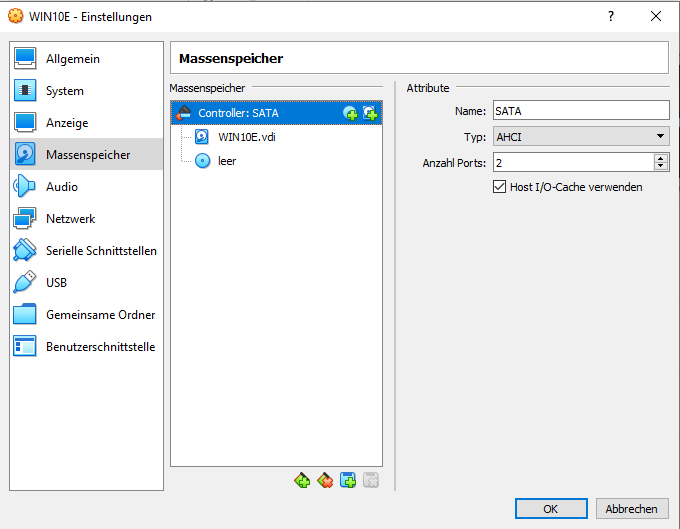Image resolution: width=680 pixels, height=529 pixels.
Task: Toggle Host I/O-Cache verwenden checkbox
Action: [500, 187]
